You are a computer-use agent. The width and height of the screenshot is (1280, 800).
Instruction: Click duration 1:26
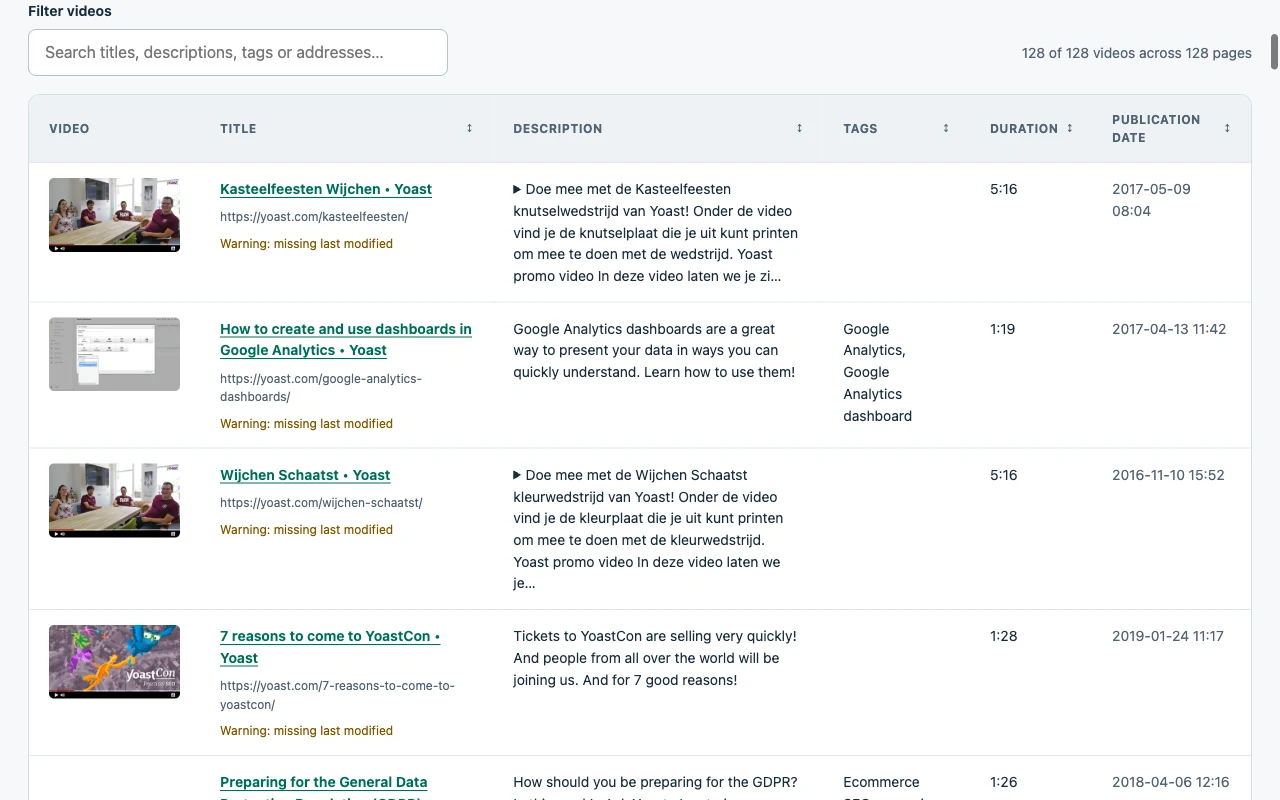(1003, 782)
